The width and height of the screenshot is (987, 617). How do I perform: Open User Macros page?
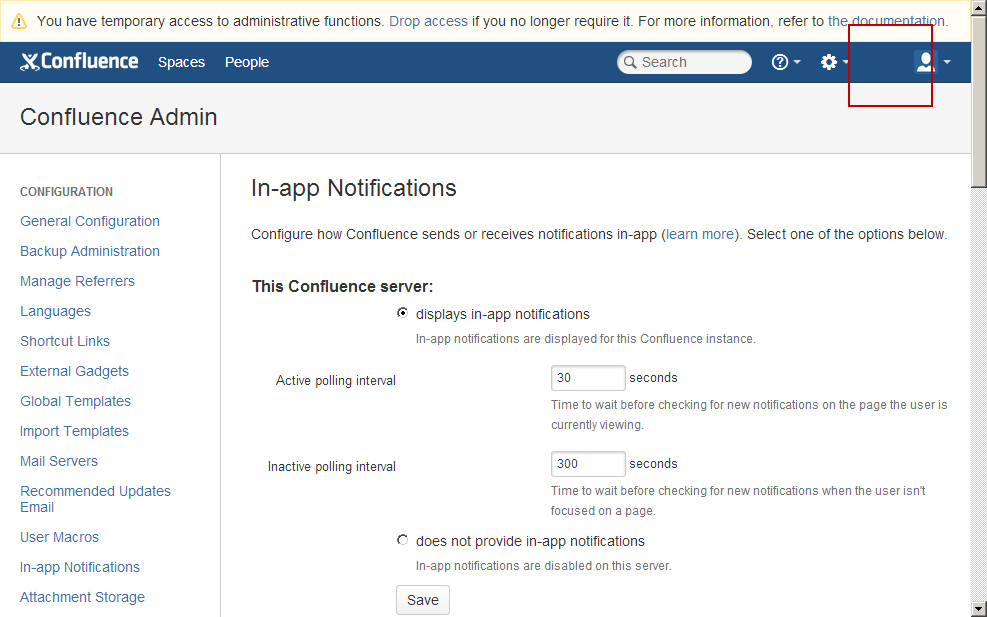(60, 537)
